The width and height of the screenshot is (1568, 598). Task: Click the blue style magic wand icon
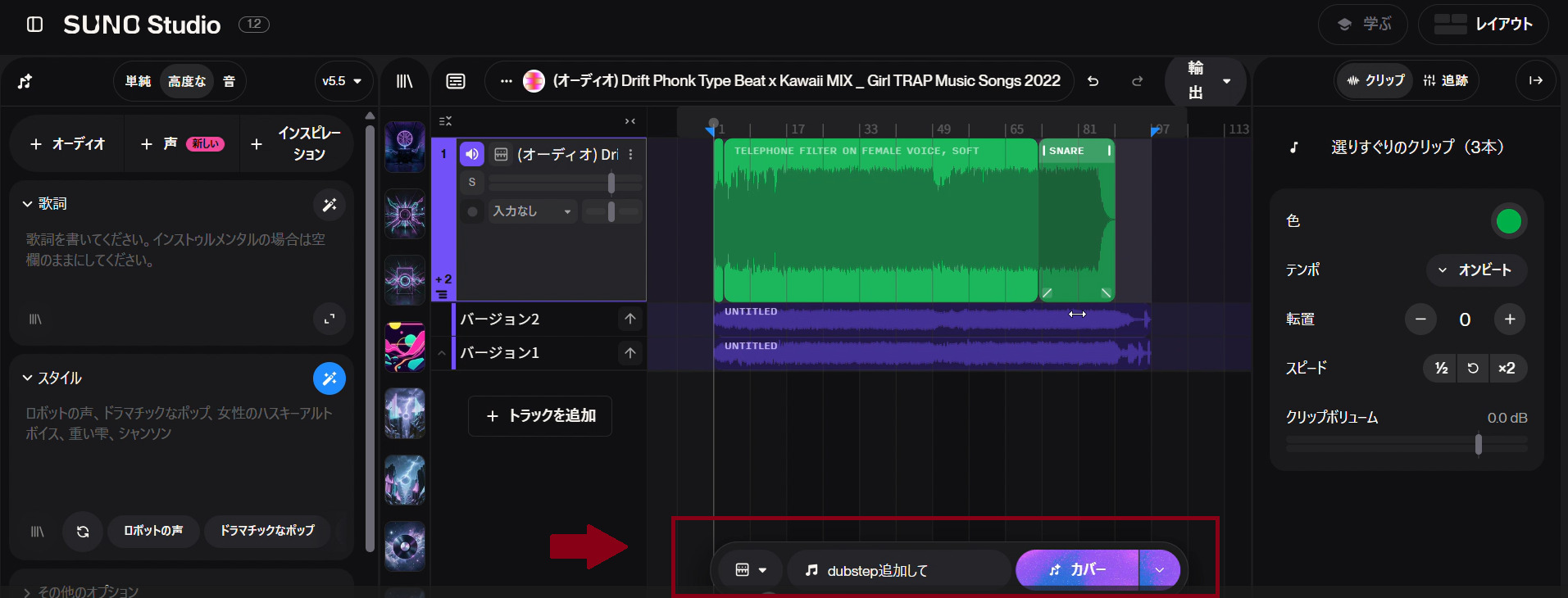click(x=330, y=378)
